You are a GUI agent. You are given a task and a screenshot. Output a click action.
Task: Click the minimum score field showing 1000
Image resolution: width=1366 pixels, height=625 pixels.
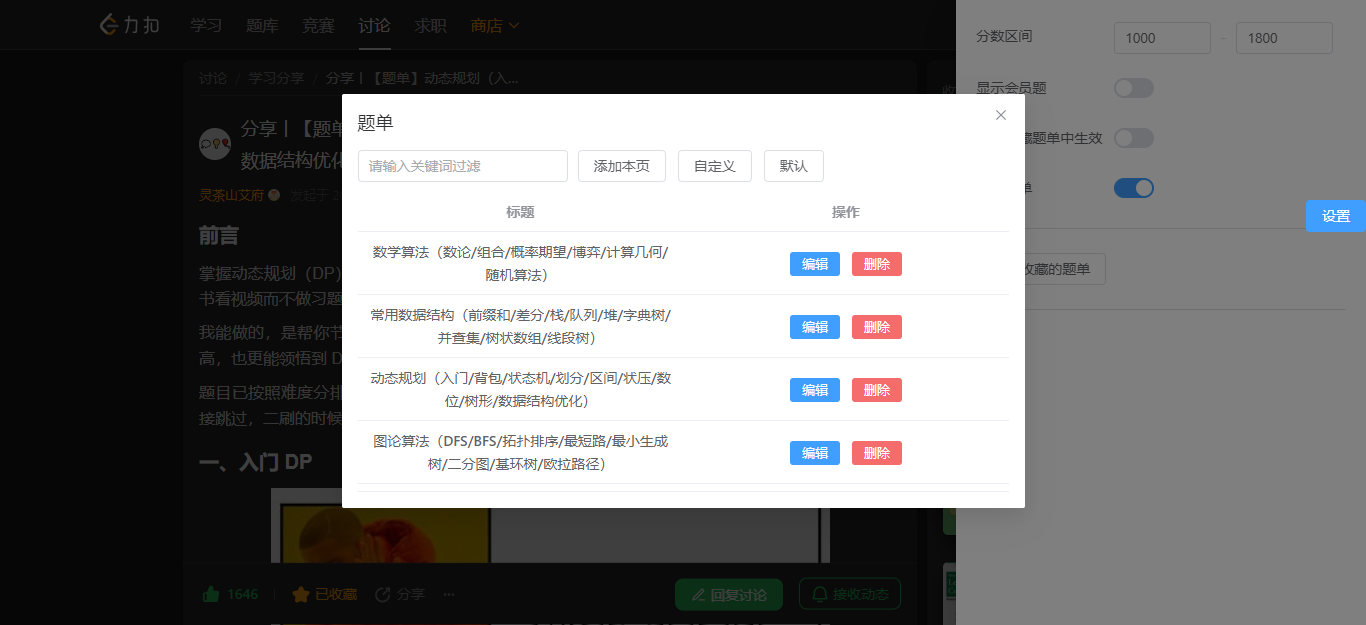(x=1162, y=38)
